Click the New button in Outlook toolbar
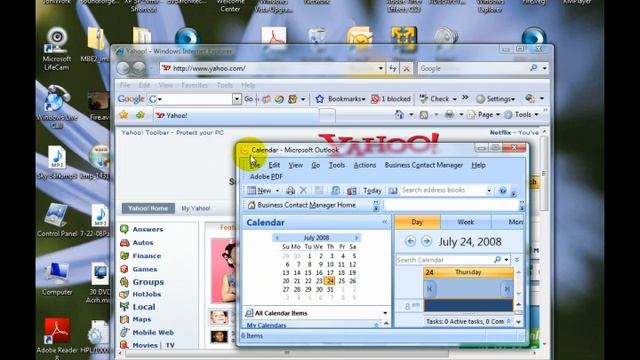The height and width of the screenshot is (360, 640). [260, 191]
